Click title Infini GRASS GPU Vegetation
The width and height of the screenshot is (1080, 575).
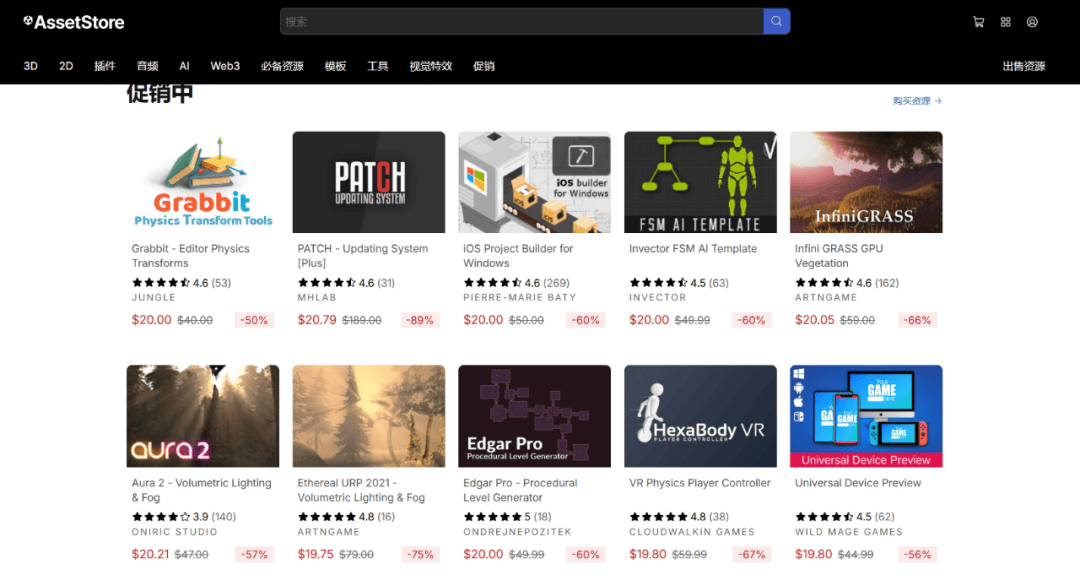[839, 255]
